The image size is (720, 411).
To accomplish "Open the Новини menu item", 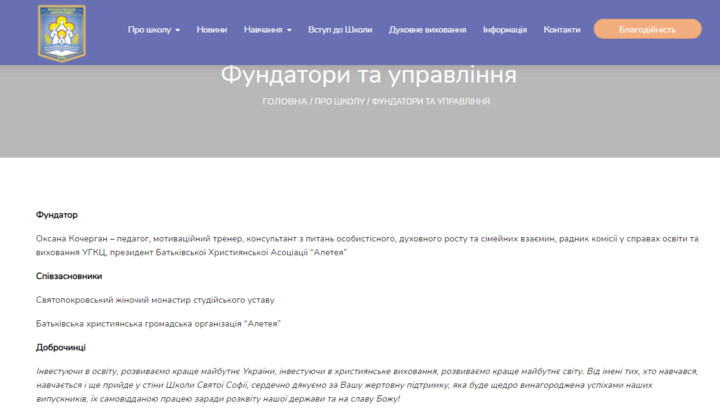I will point(212,30).
